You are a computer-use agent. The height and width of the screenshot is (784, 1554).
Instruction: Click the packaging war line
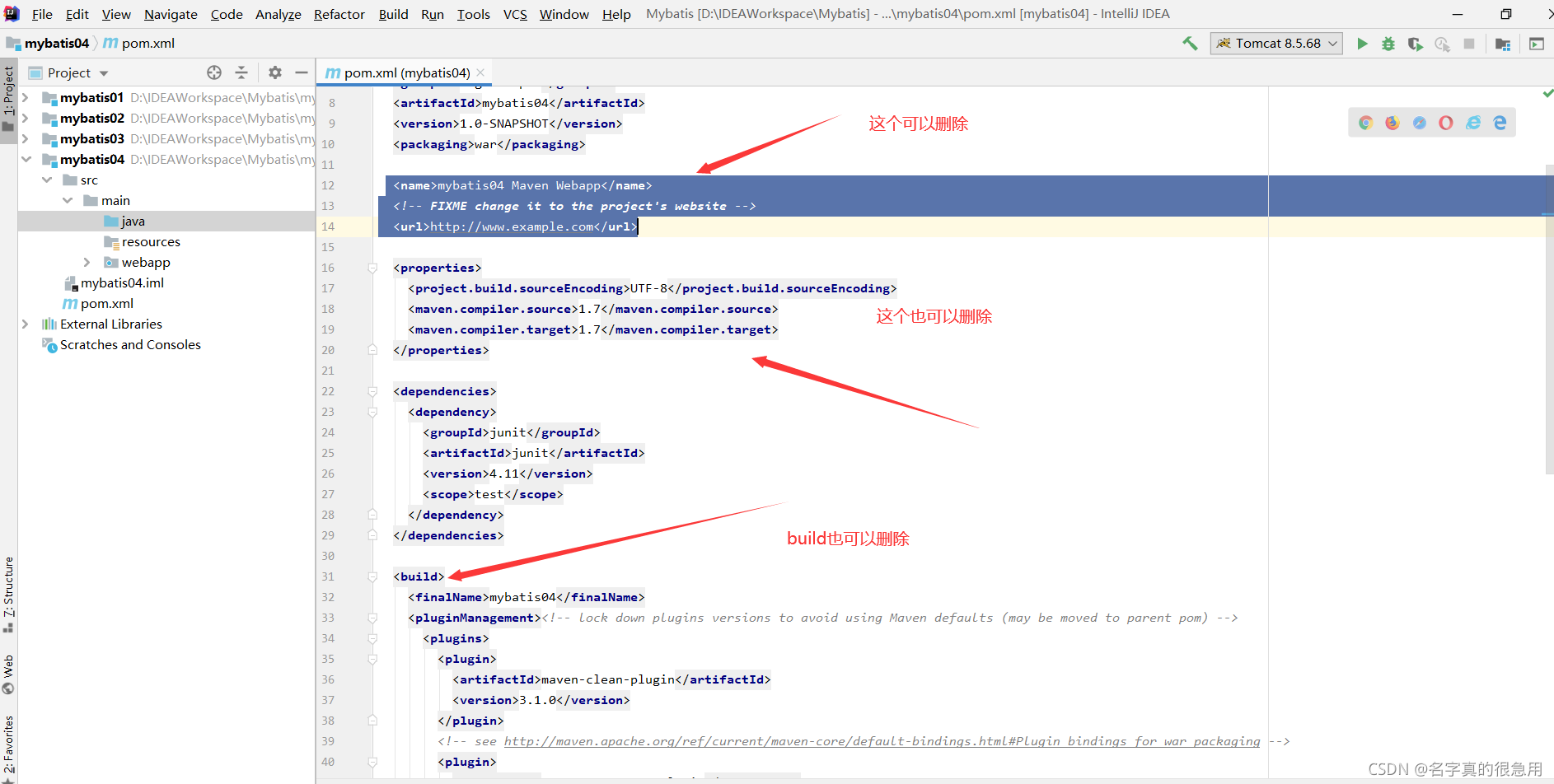click(x=489, y=144)
